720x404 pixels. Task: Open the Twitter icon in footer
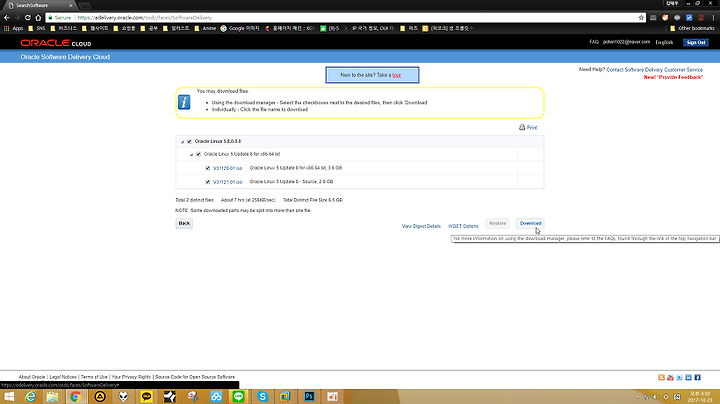click(679, 377)
